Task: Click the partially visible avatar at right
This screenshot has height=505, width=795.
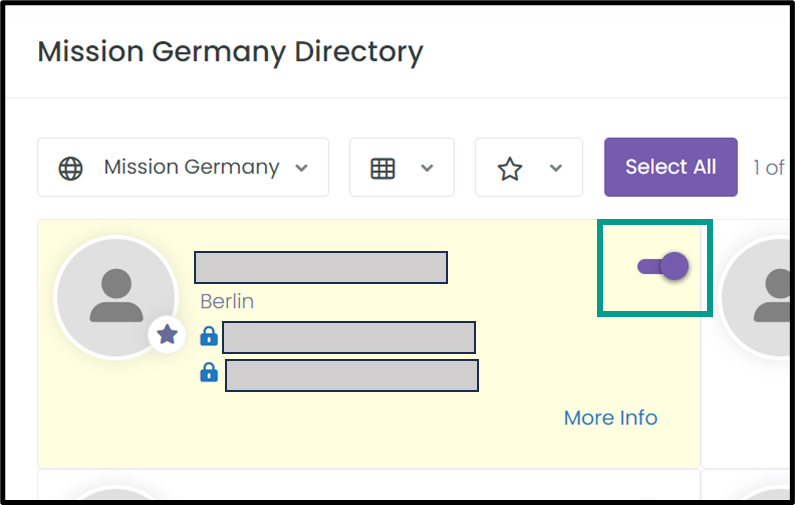Action: click(x=757, y=298)
